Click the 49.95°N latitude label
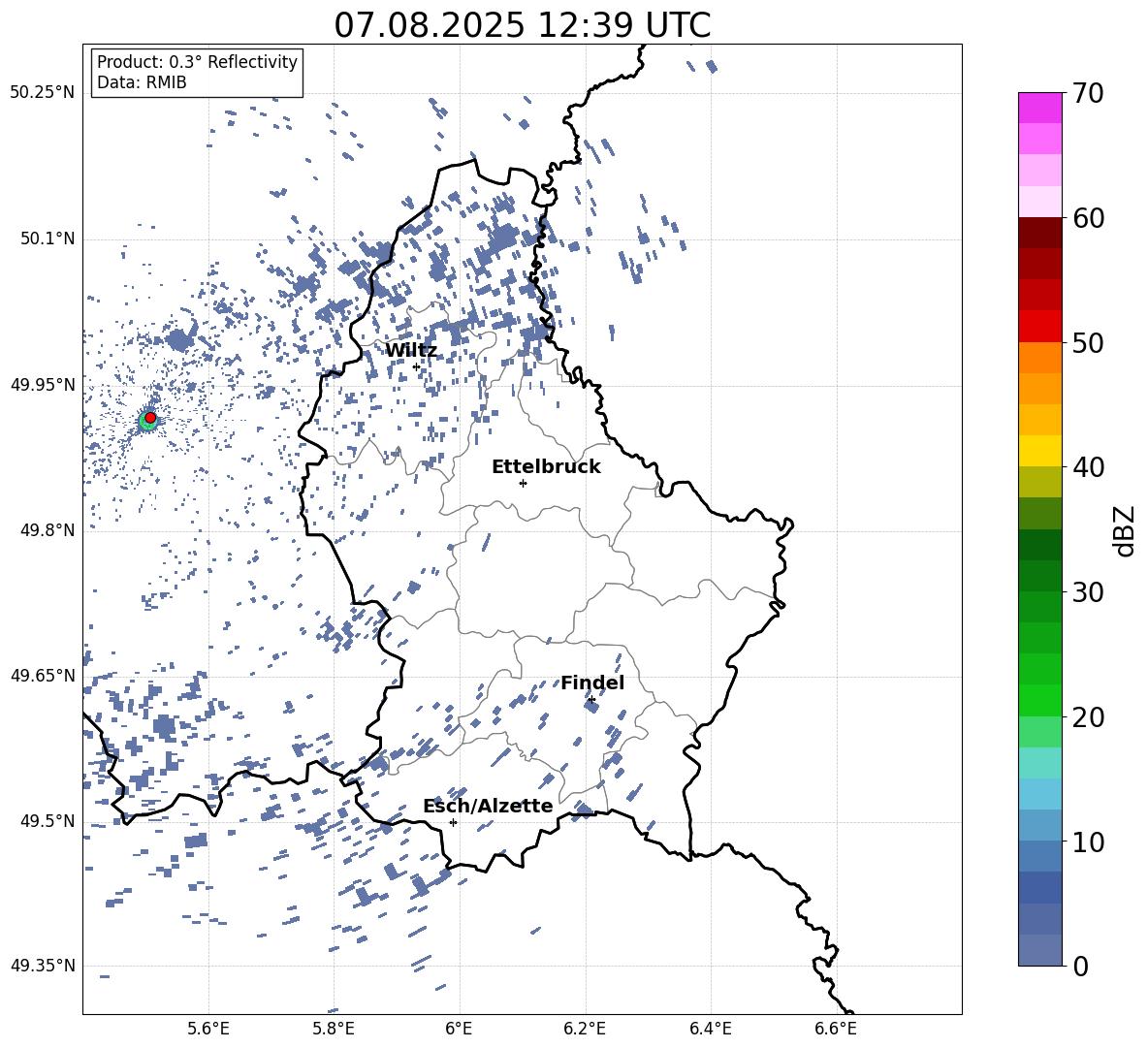 click(43, 384)
